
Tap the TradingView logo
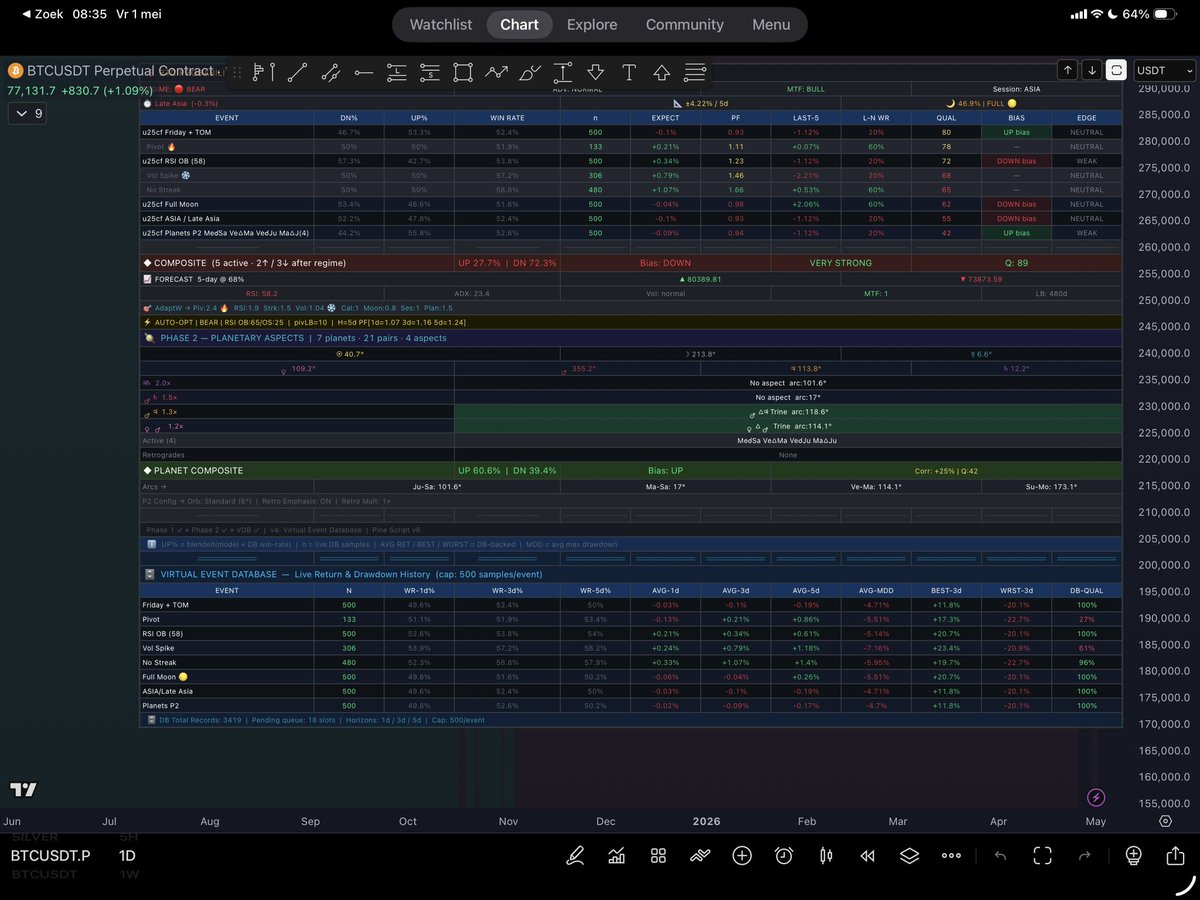(24, 790)
